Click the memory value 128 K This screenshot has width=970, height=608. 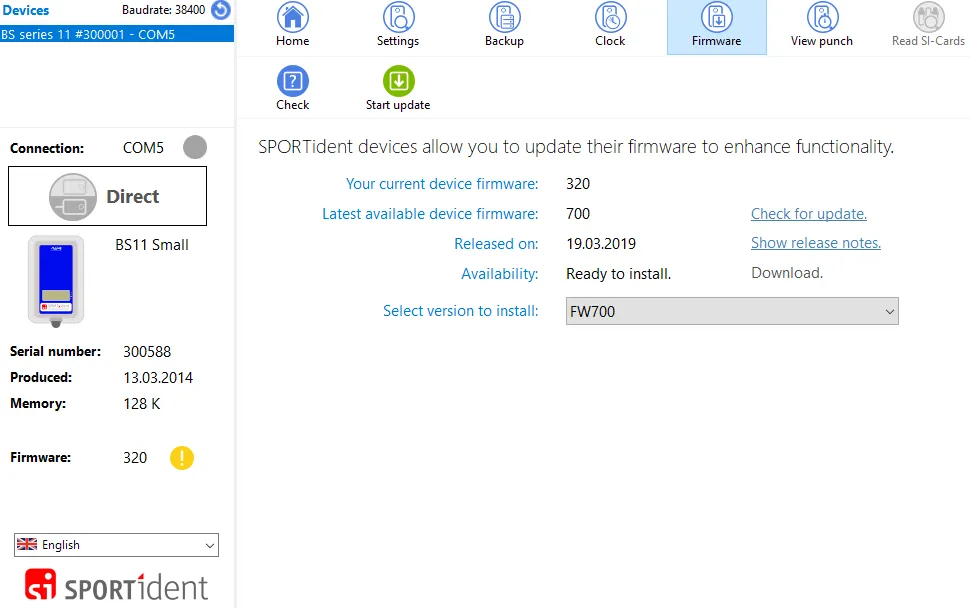142,403
